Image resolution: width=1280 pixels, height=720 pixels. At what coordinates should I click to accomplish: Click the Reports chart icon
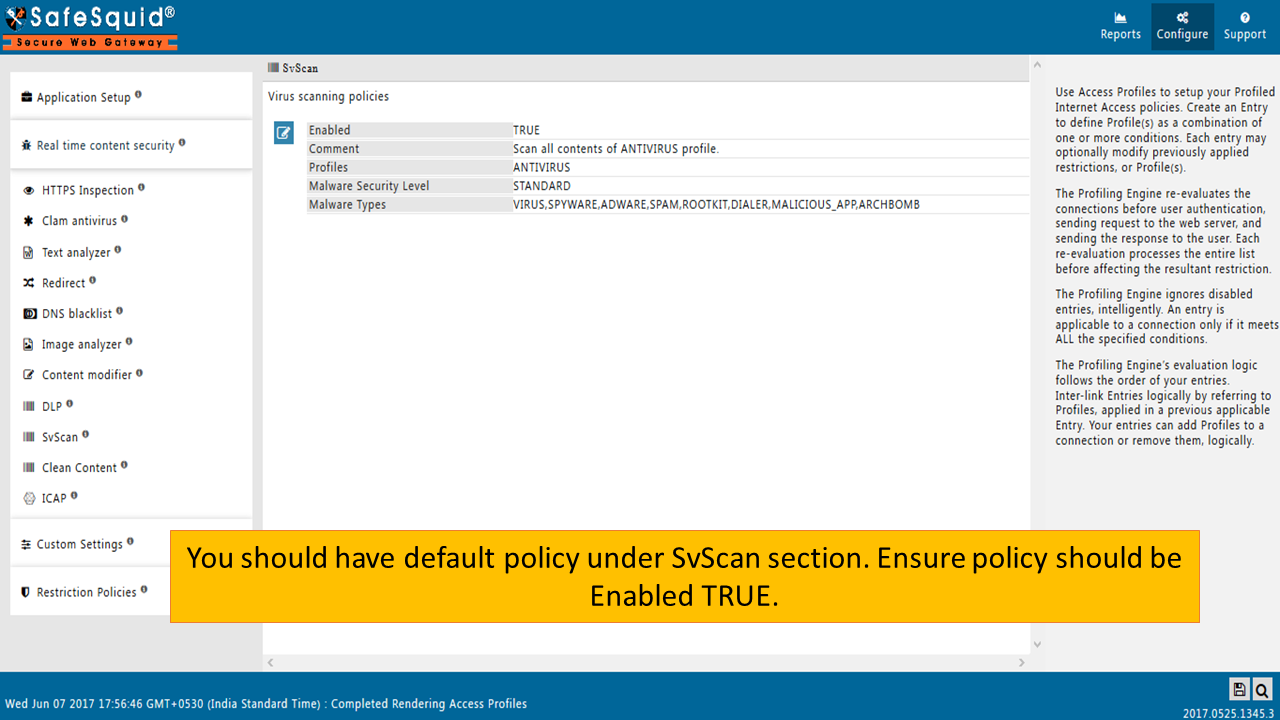[x=1121, y=17]
